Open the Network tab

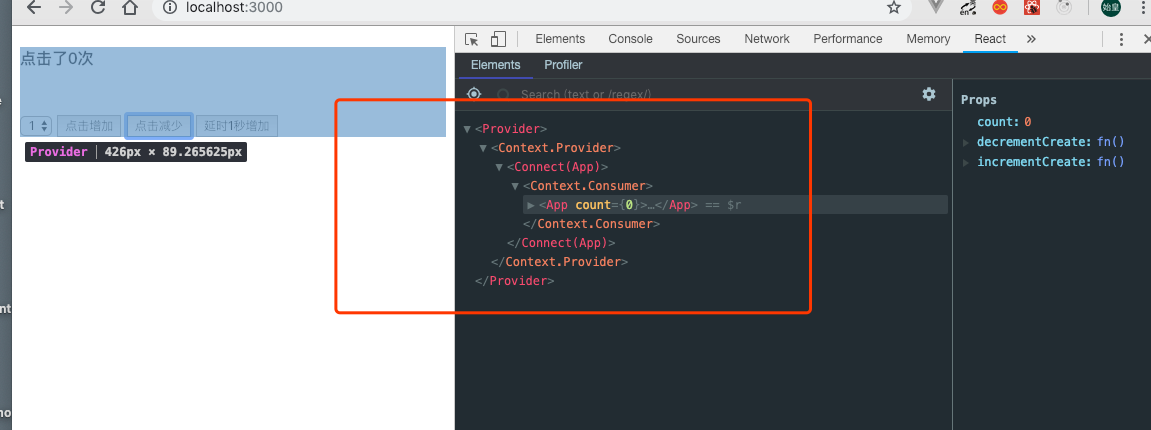coord(767,39)
